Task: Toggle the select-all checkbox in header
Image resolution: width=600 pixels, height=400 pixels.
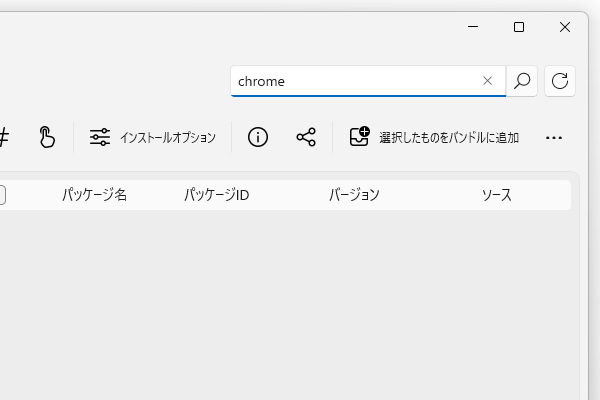Action: 2,195
